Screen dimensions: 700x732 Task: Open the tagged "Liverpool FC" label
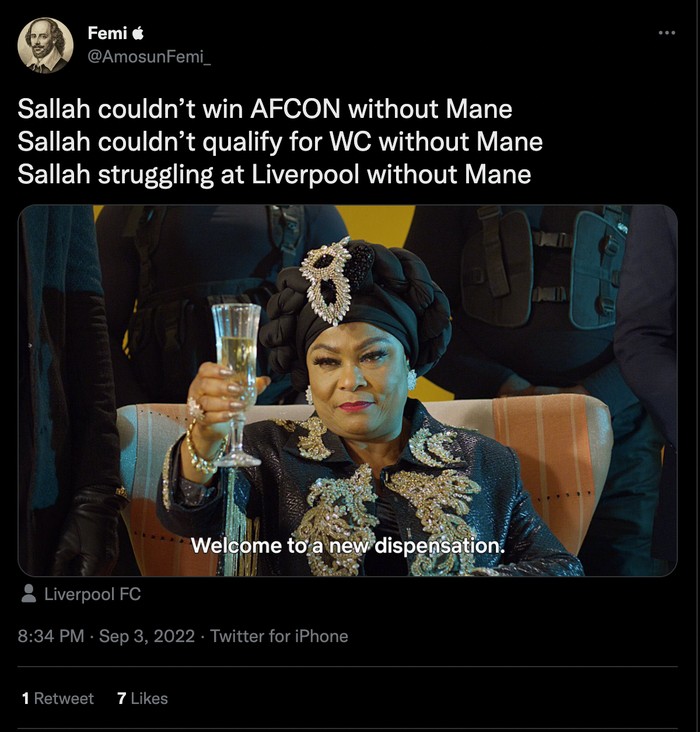(92, 594)
